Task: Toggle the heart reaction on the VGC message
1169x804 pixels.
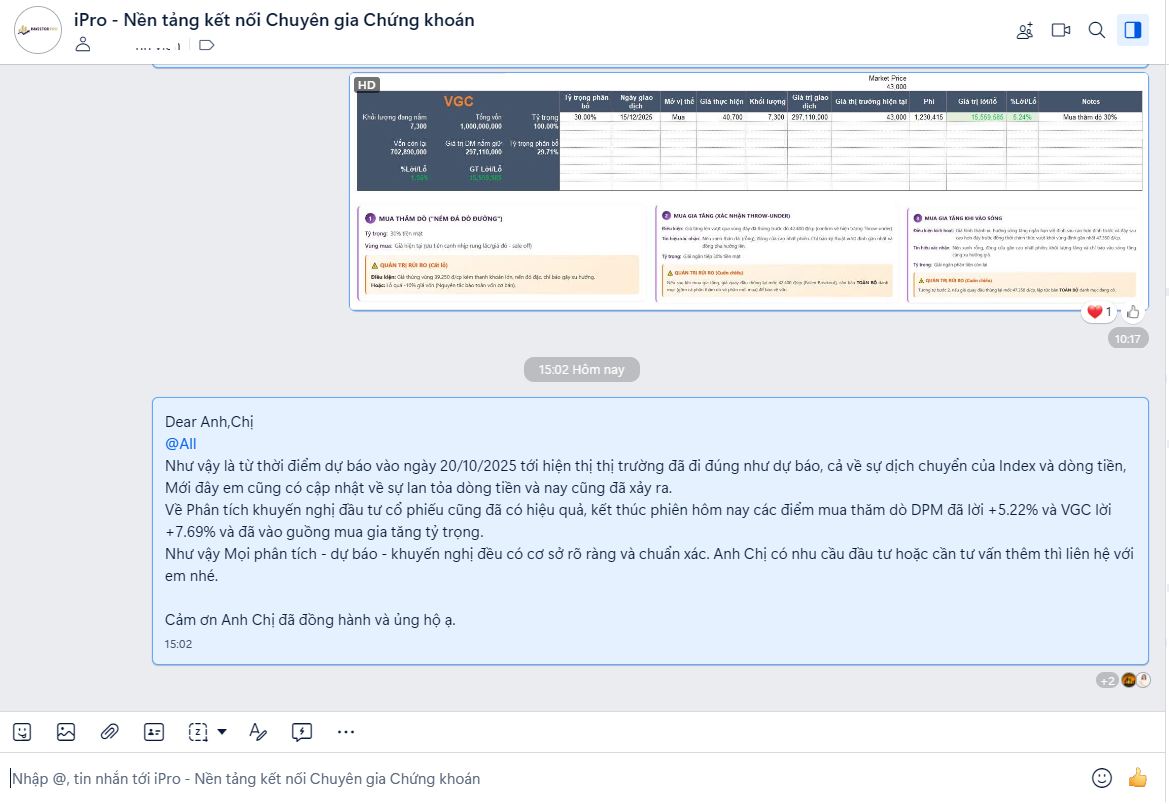Action: coord(1096,311)
